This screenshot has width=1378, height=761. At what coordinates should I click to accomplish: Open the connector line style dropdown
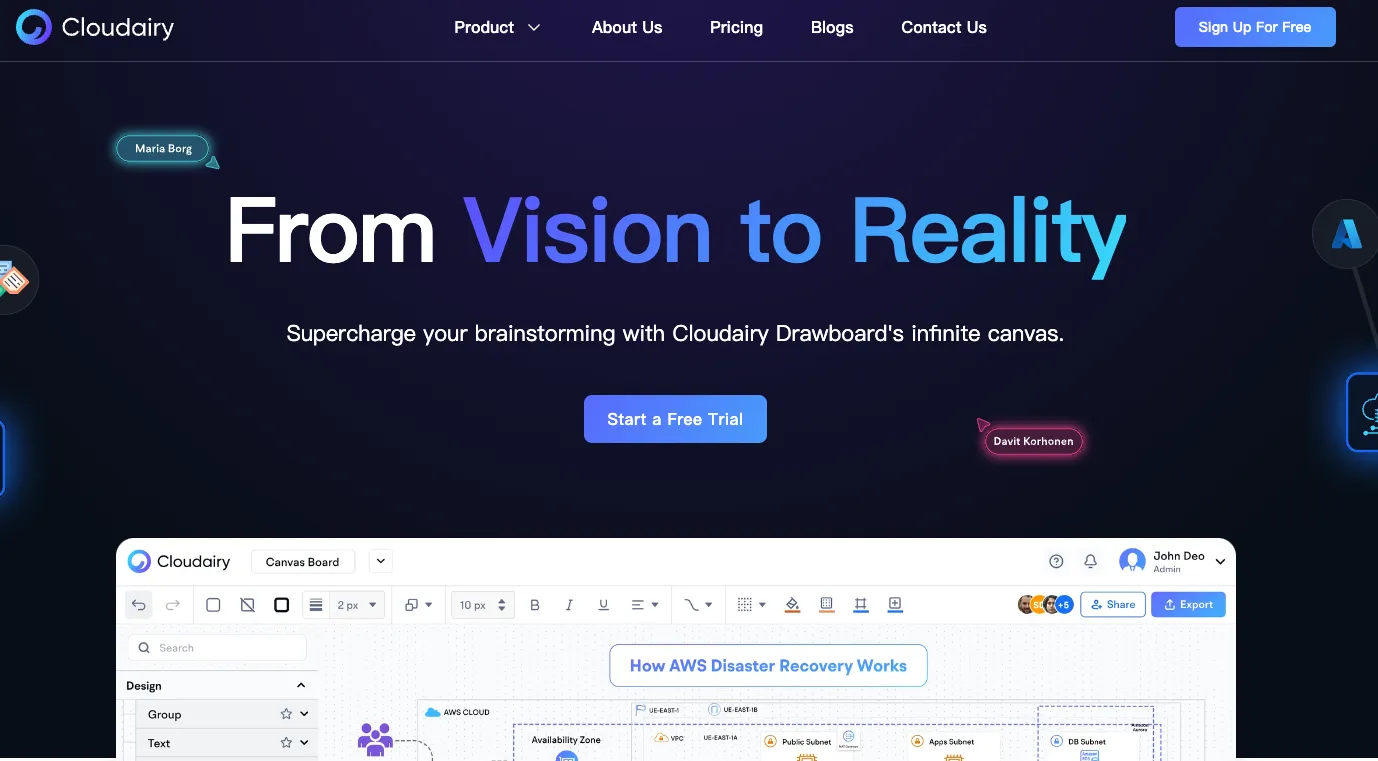(698, 605)
